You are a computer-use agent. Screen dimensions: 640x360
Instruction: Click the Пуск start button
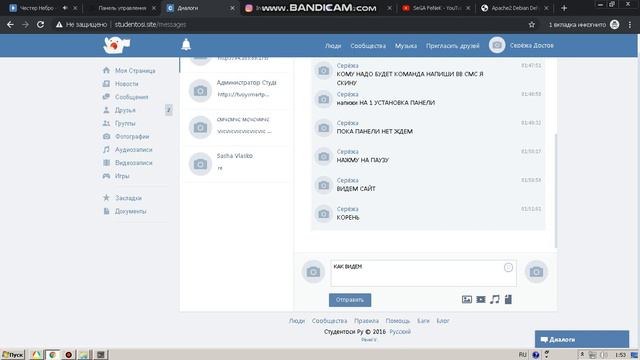13,355
